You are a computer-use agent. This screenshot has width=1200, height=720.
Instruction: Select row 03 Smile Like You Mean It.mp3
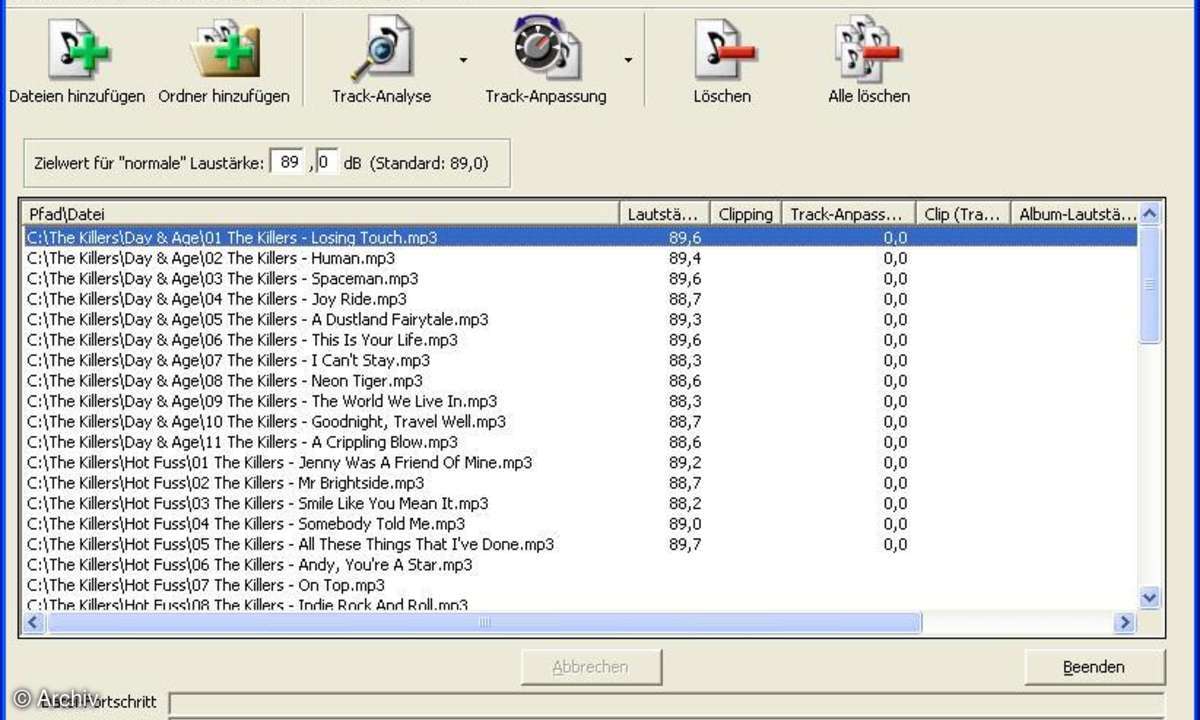tap(579, 504)
